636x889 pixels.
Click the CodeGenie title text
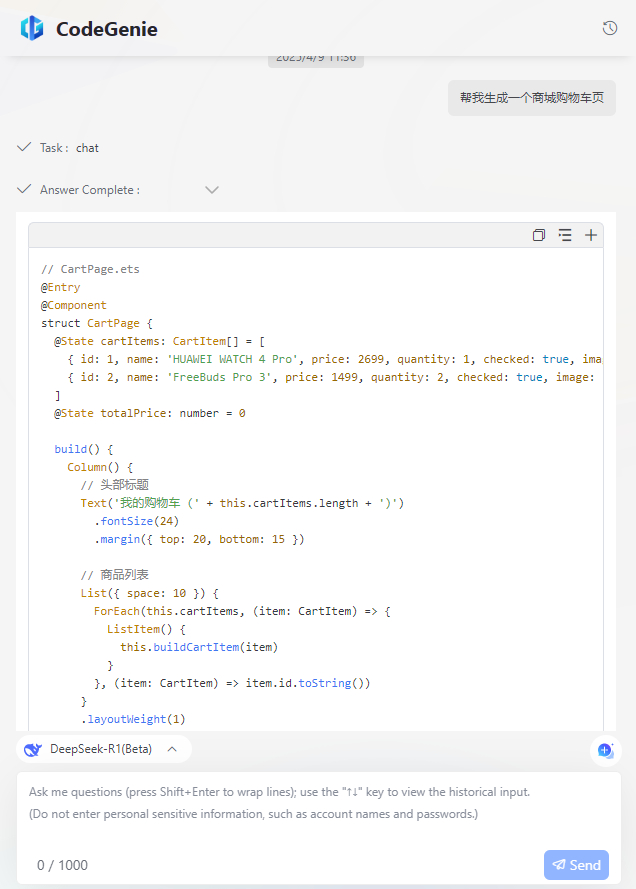[107, 29]
